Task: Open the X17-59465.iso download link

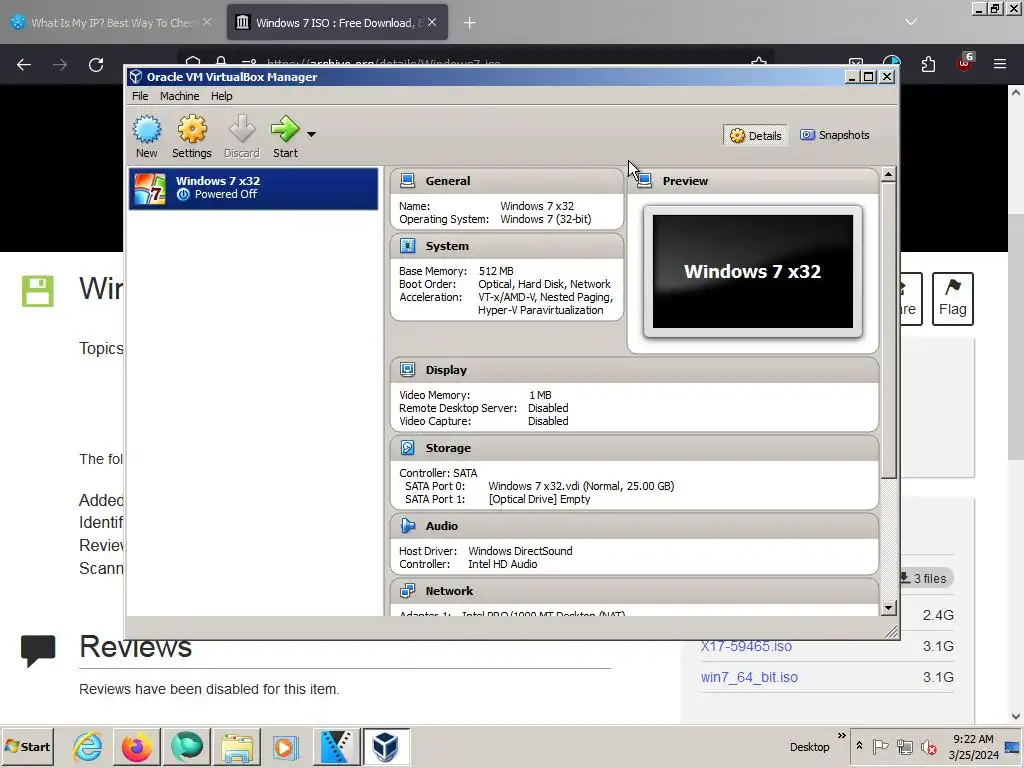Action: tap(746, 646)
